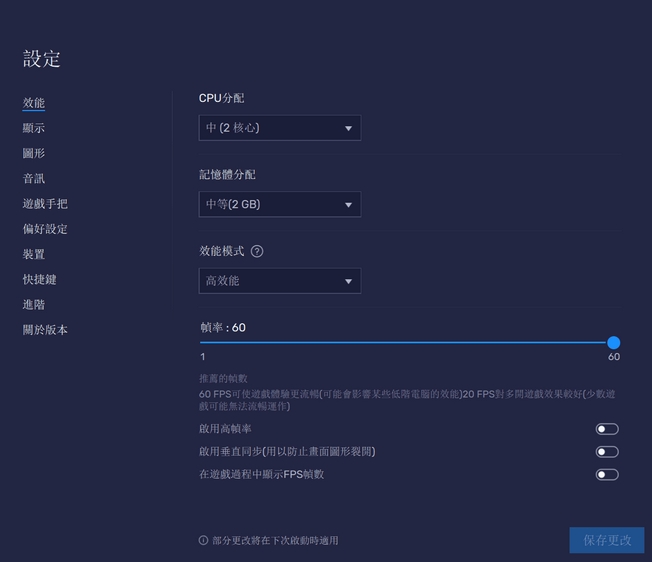
Task: Click the 記憶體分配 label
Action: tap(227, 175)
